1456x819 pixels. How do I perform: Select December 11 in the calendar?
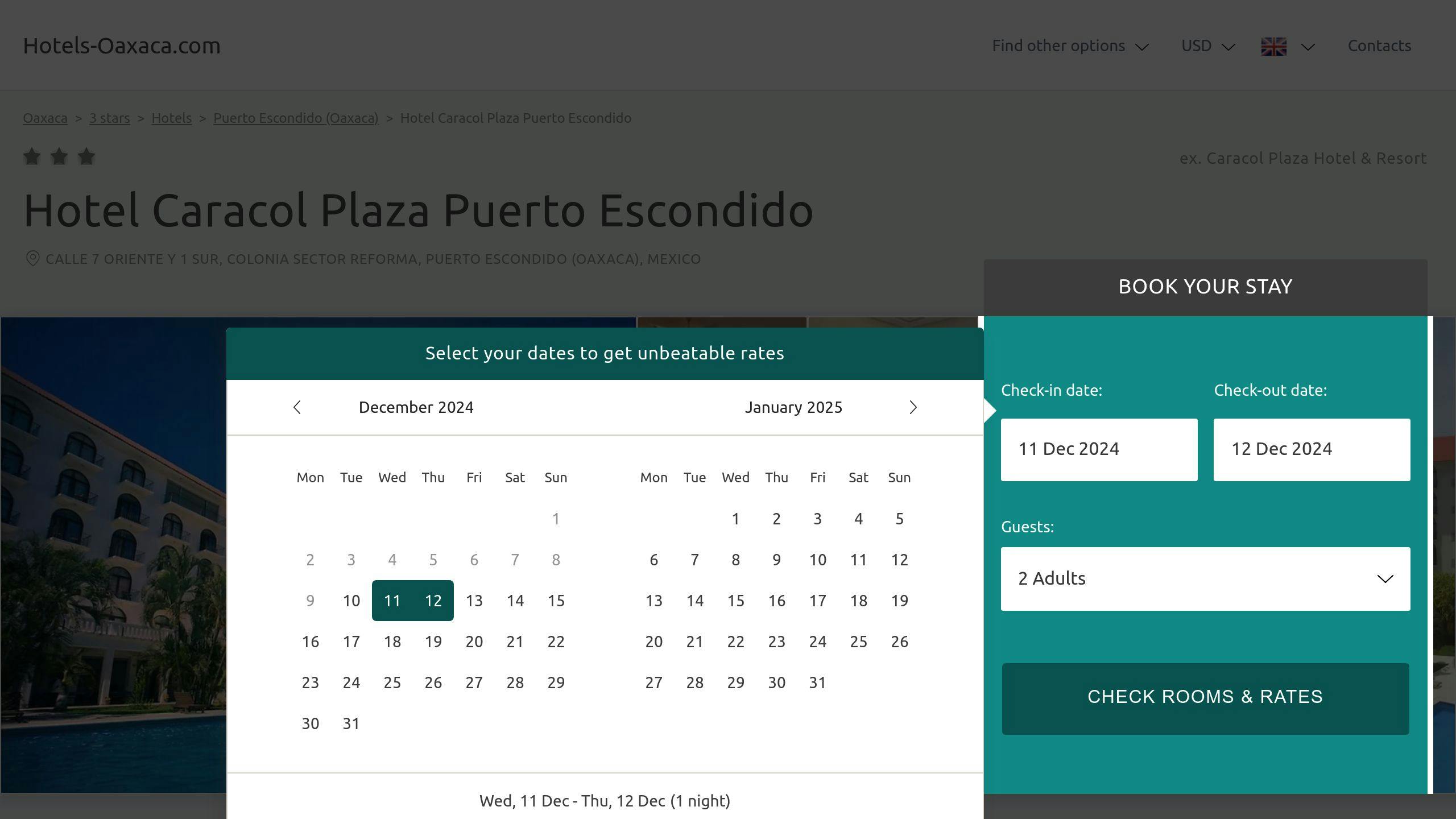tap(392, 601)
